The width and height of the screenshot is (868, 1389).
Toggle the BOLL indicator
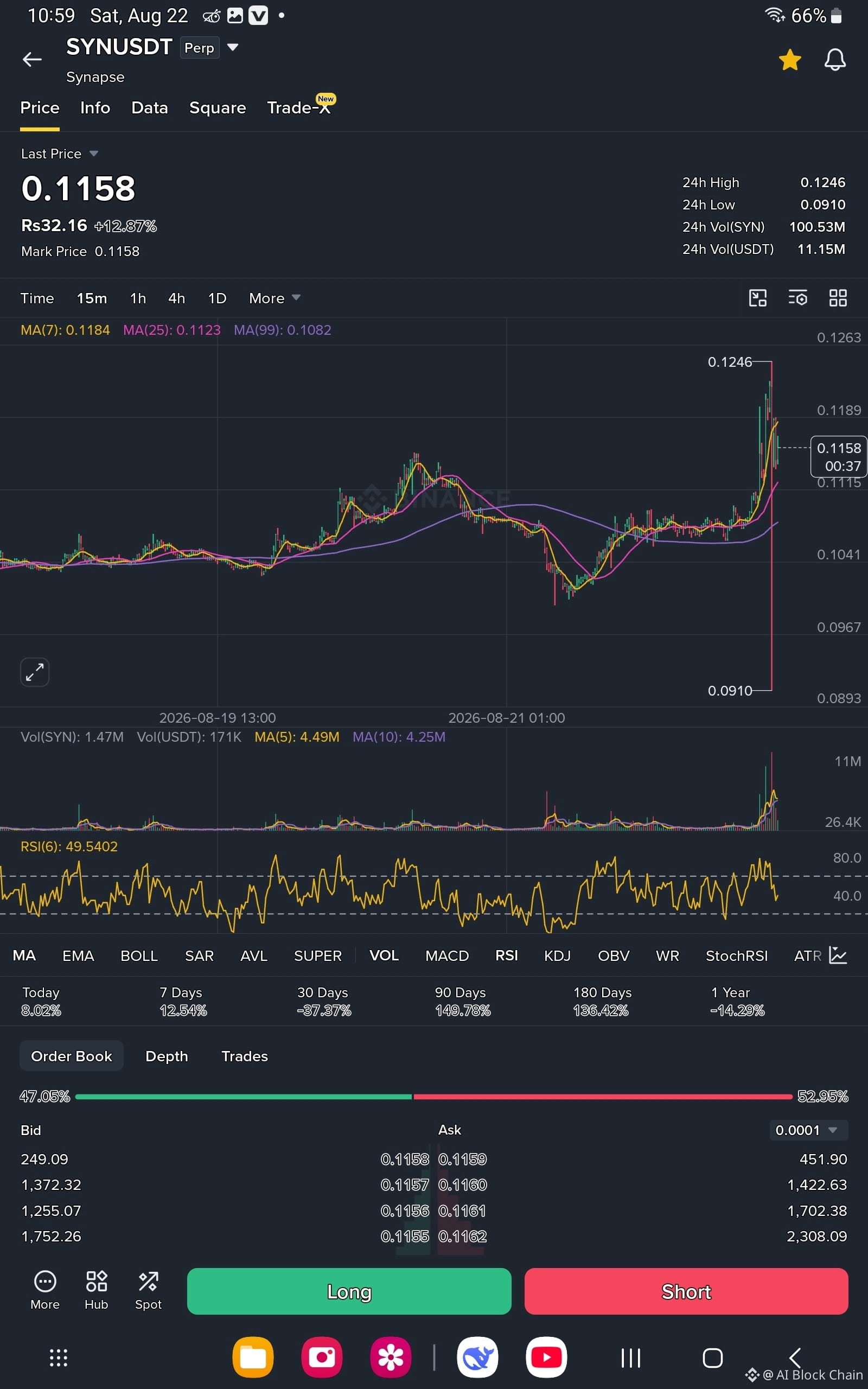click(139, 955)
